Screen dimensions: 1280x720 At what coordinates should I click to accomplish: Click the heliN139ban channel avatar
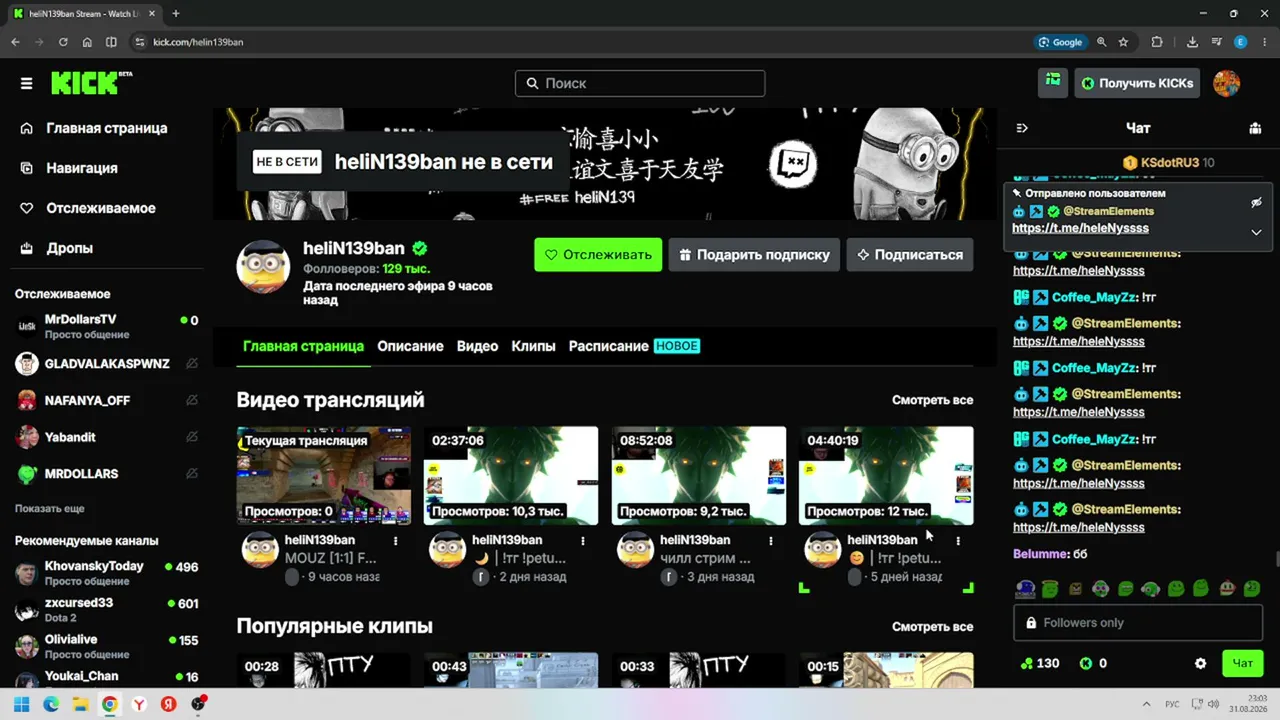coord(263,266)
